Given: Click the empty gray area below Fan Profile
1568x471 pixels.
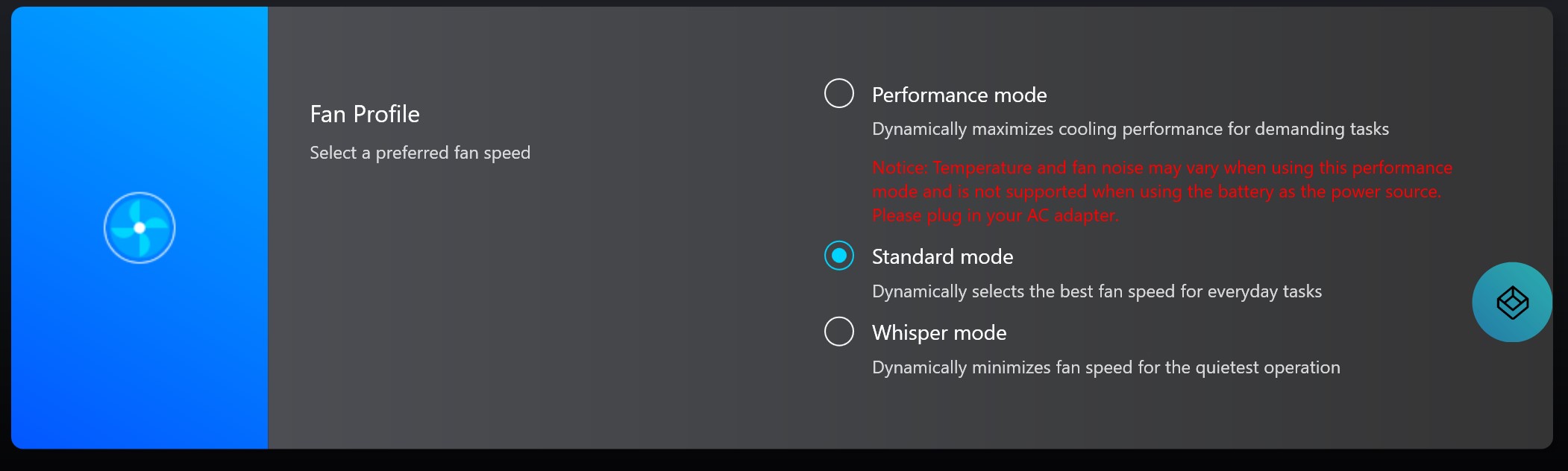Looking at the screenshot, I should tap(522, 313).
